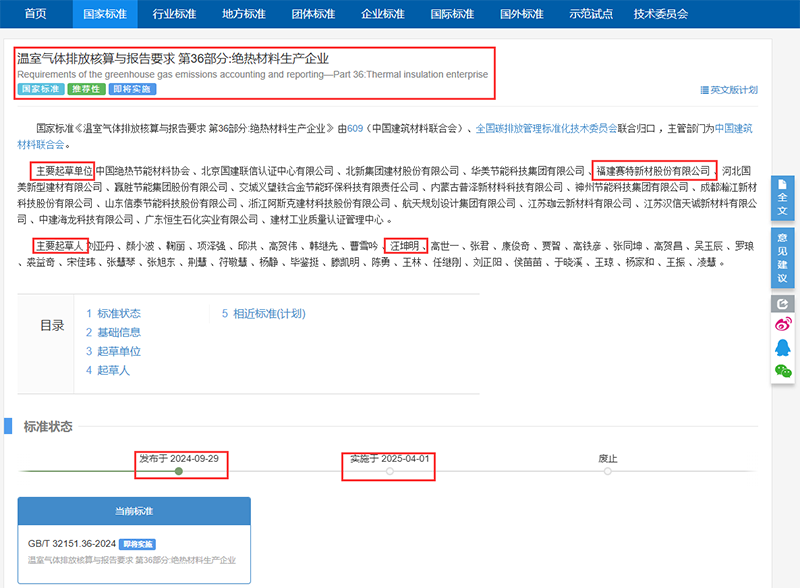Select 国际标准 in navigation bar
Screen dimensions: 800x588
(451, 14)
